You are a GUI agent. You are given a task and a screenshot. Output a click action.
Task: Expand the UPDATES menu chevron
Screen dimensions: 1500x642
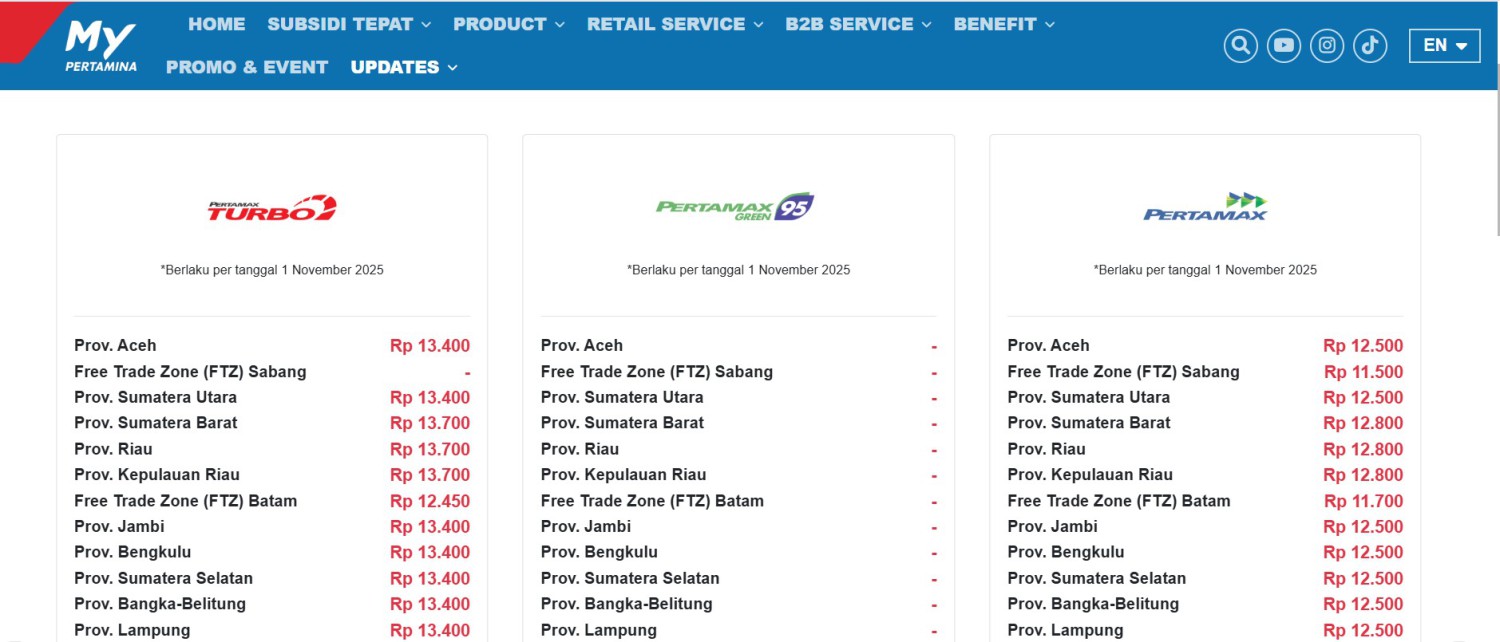click(452, 67)
